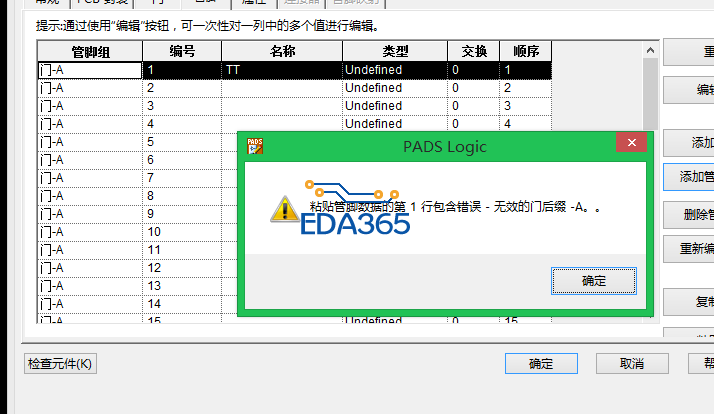
Task: Click pin number 1 in the 编号 column
Action: point(182,70)
